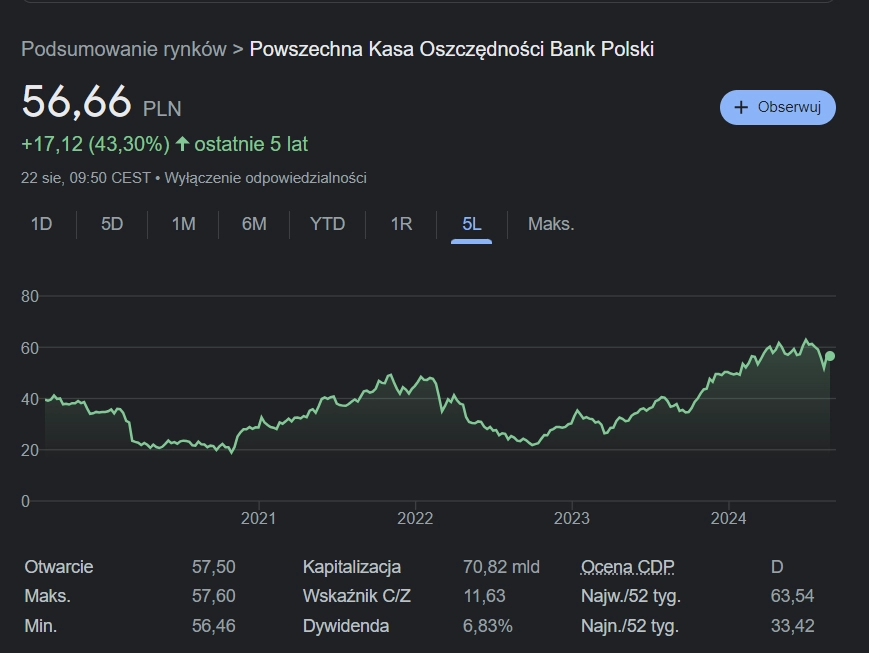This screenshot has width=869, height=653.
Task: Click the current price dot on chart
Action: click(830, 356)
